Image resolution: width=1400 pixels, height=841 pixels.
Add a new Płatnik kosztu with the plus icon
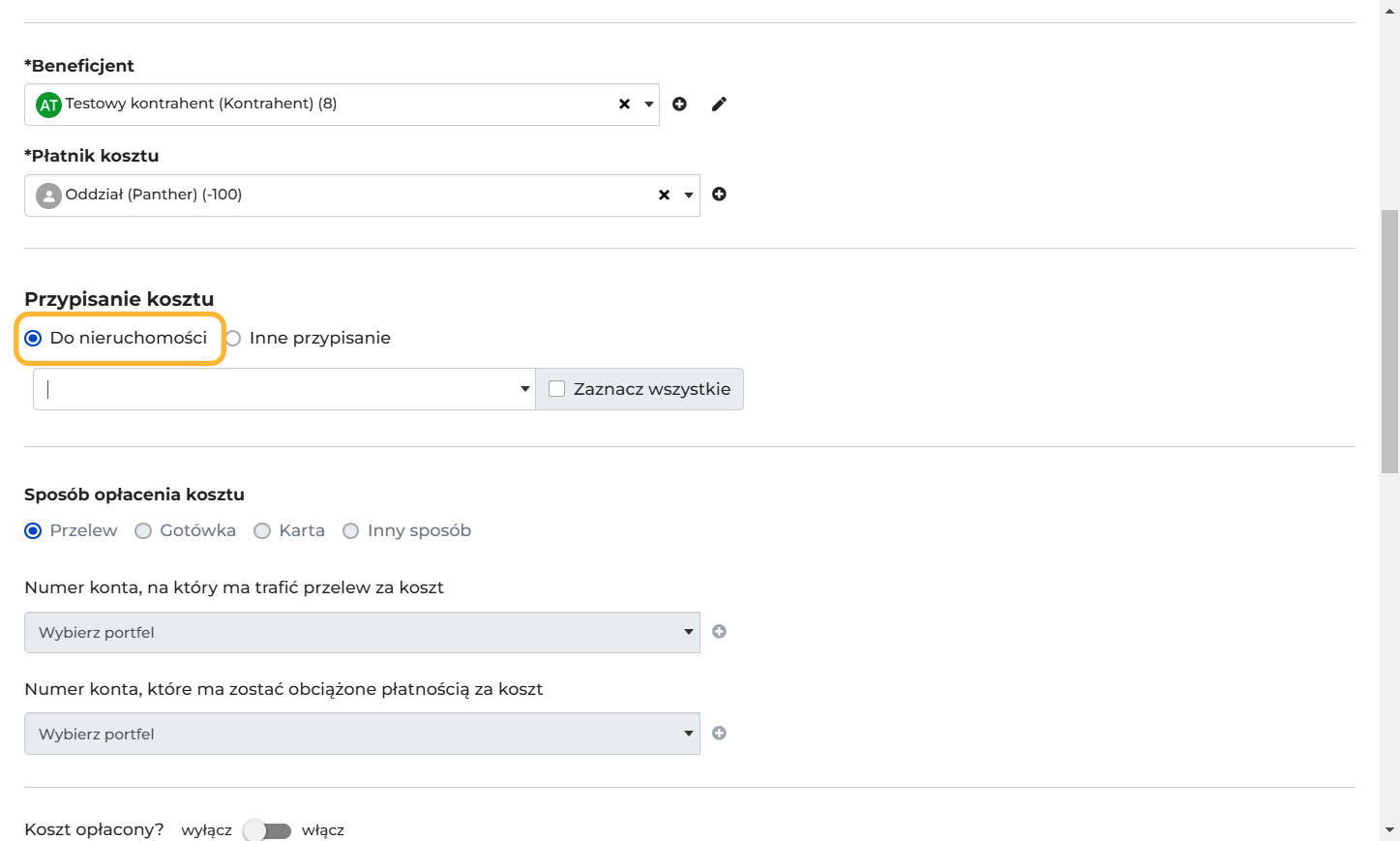719,195
